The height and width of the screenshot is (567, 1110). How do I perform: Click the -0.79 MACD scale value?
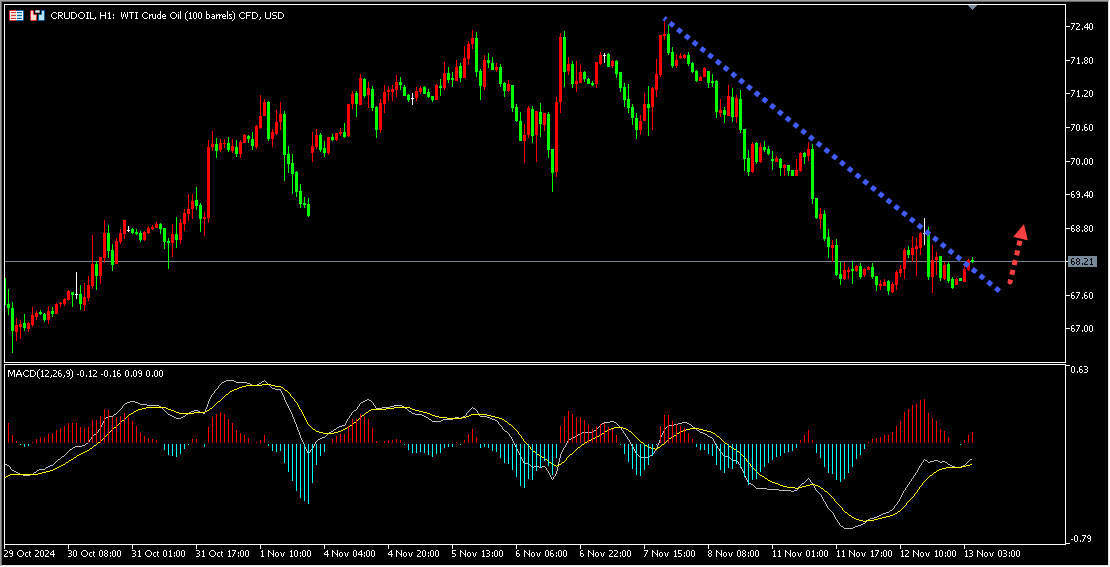coord(1079,539)
